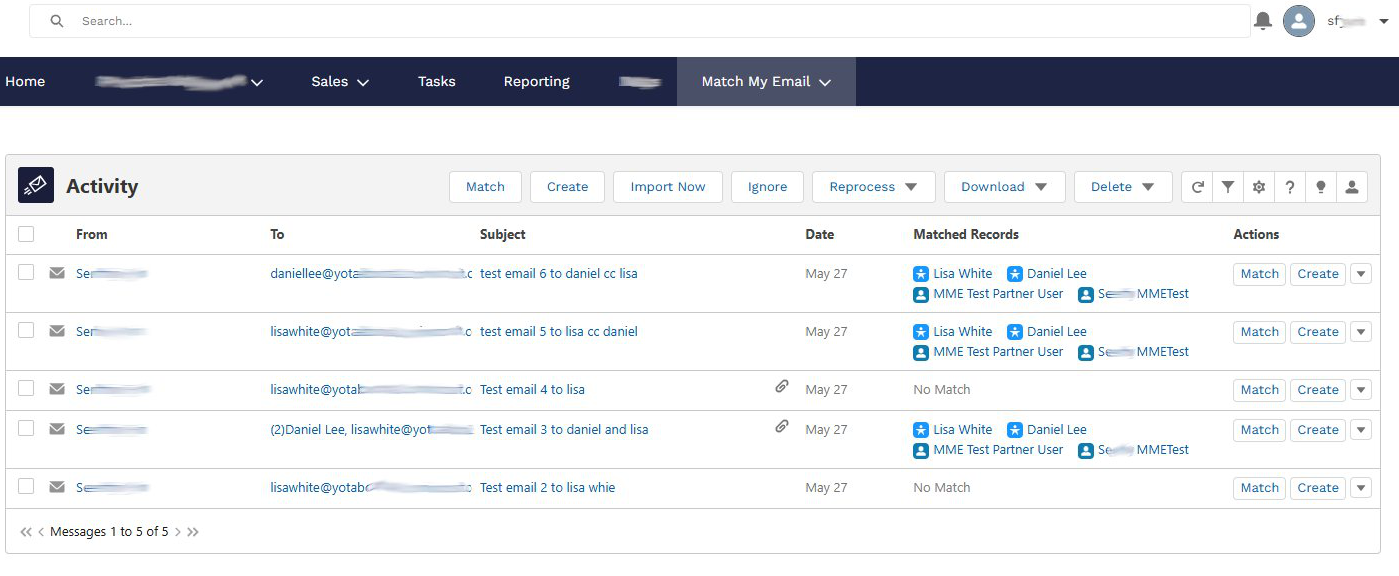The height and width of the screenshot is (576, 1399).
Task: Click the question mark help icon
Action: coord(1290,187)
